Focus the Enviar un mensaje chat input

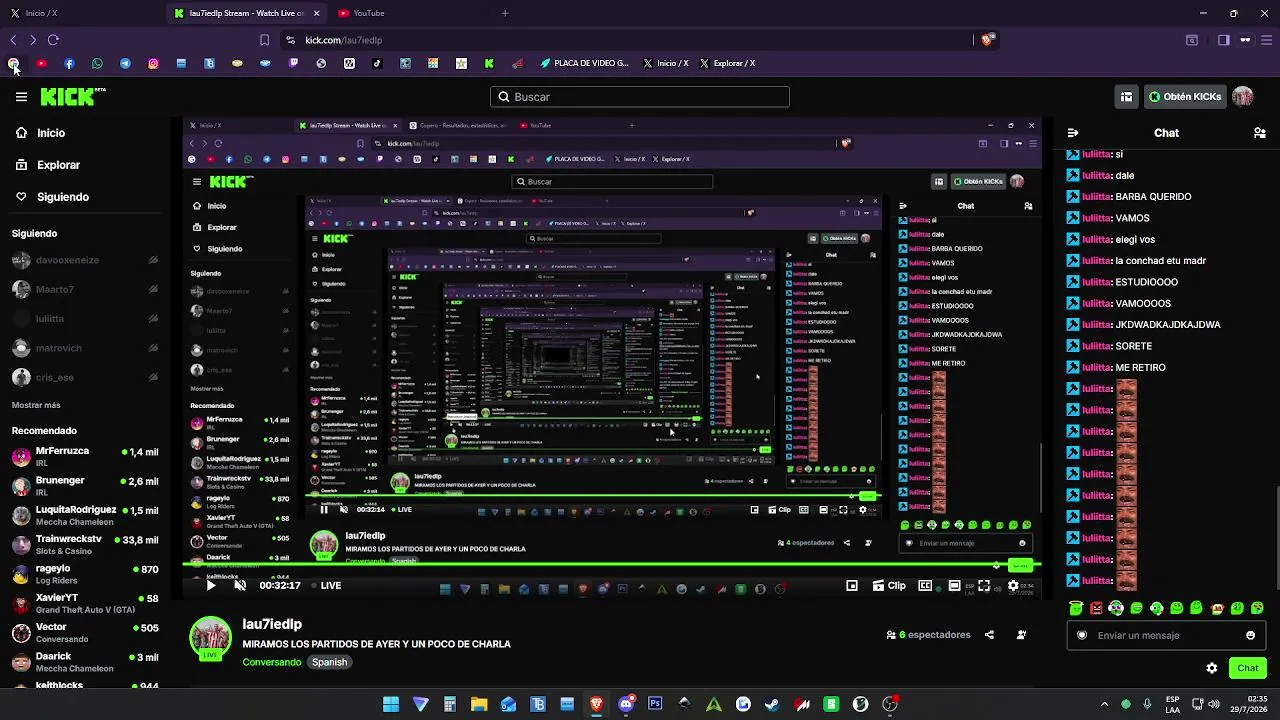tap(1166, 635)
